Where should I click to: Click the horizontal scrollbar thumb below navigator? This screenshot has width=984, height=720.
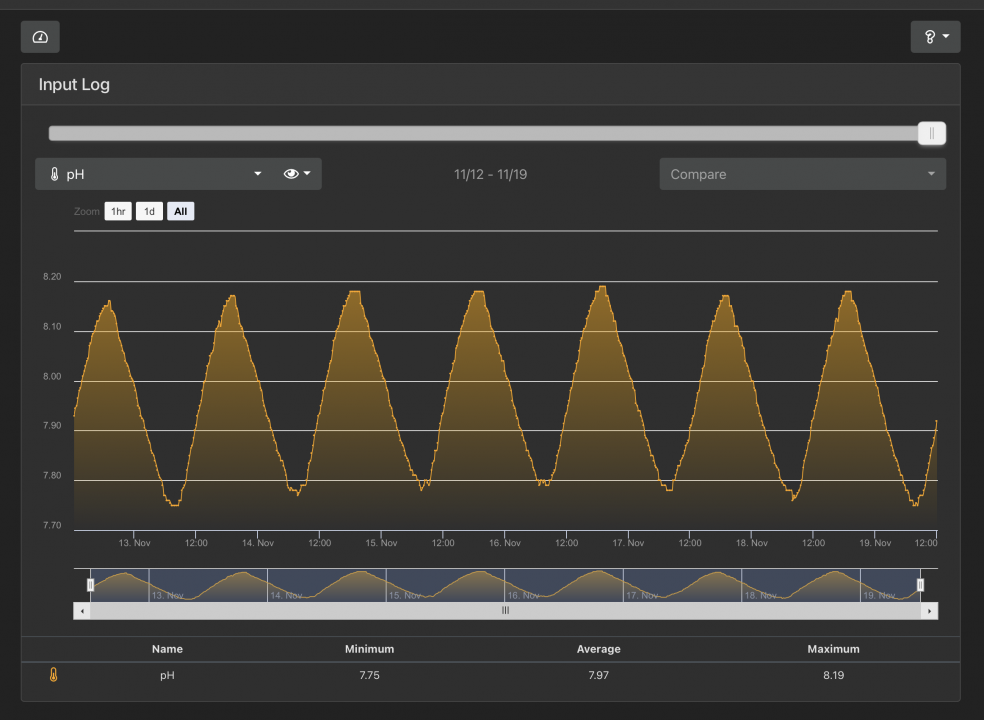pyautogui.click(x=505, y=610)
